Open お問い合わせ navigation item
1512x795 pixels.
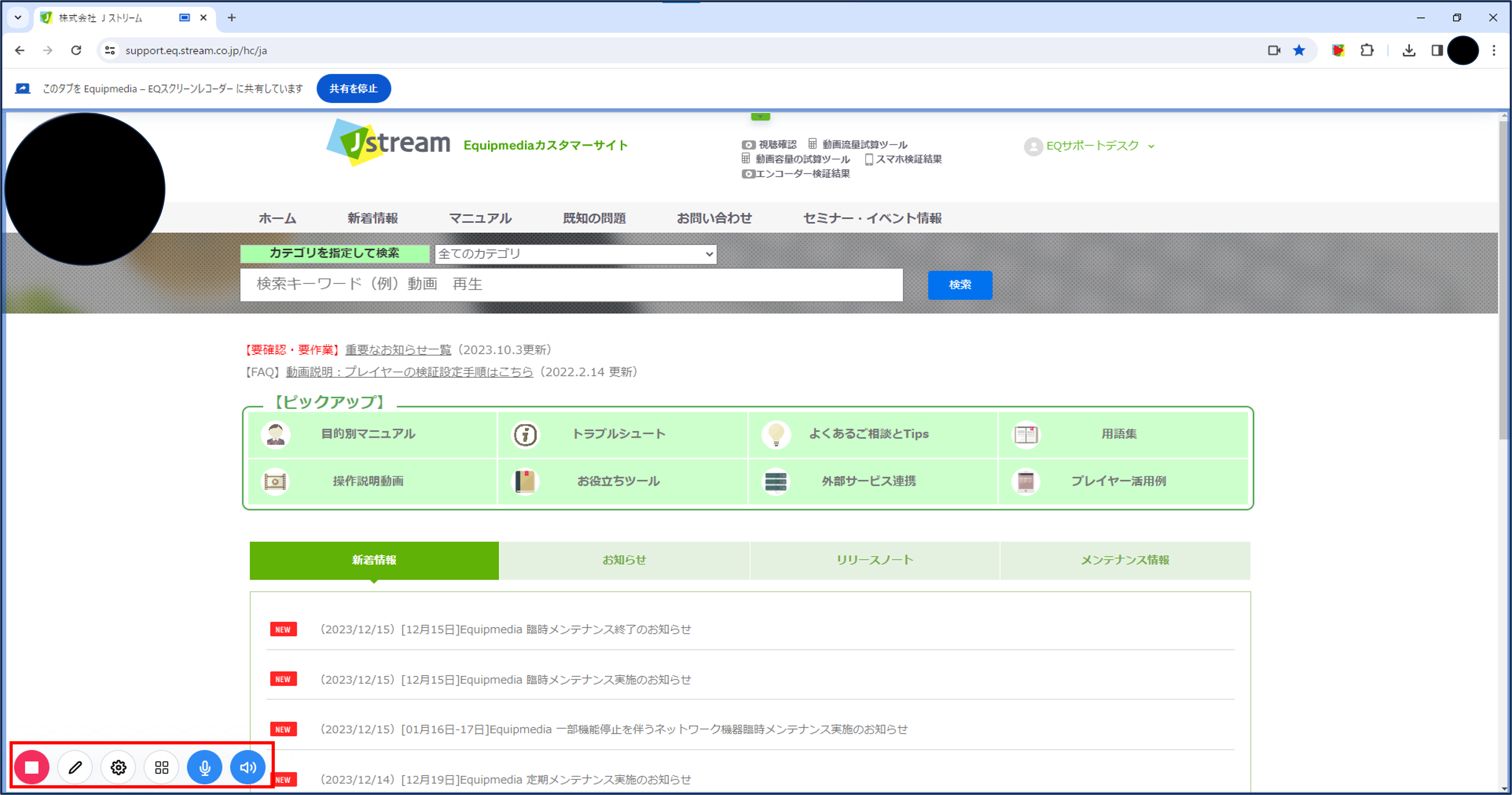(714, 218)
